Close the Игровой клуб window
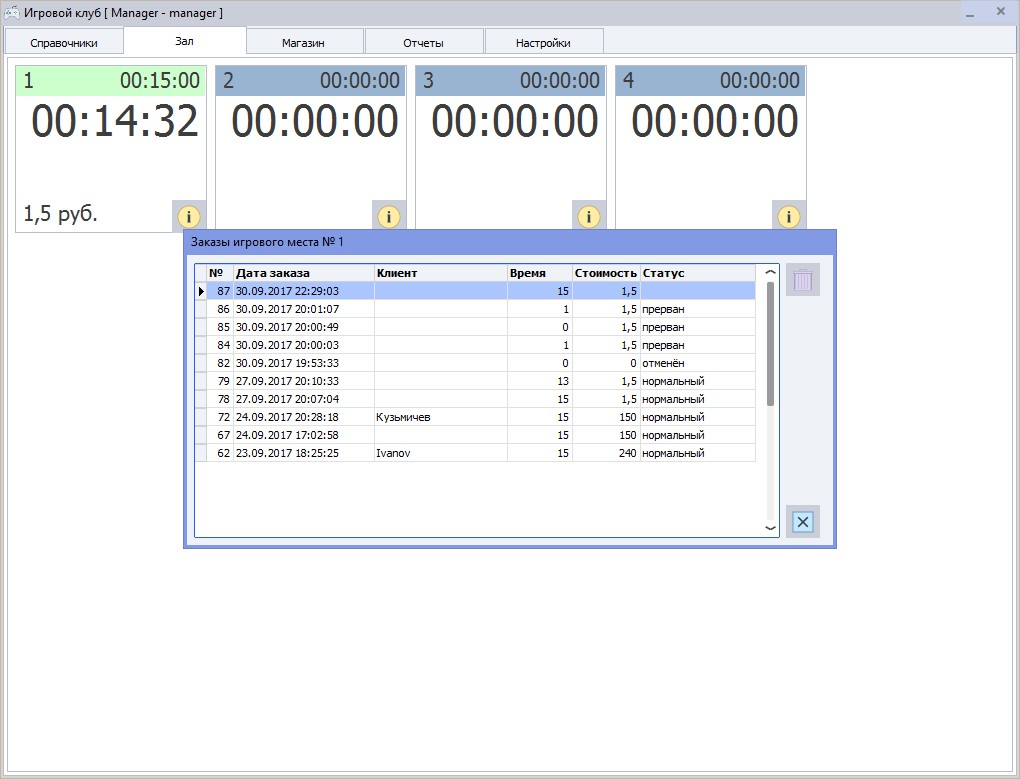 pyautogui.click(x=1000, y=12)
